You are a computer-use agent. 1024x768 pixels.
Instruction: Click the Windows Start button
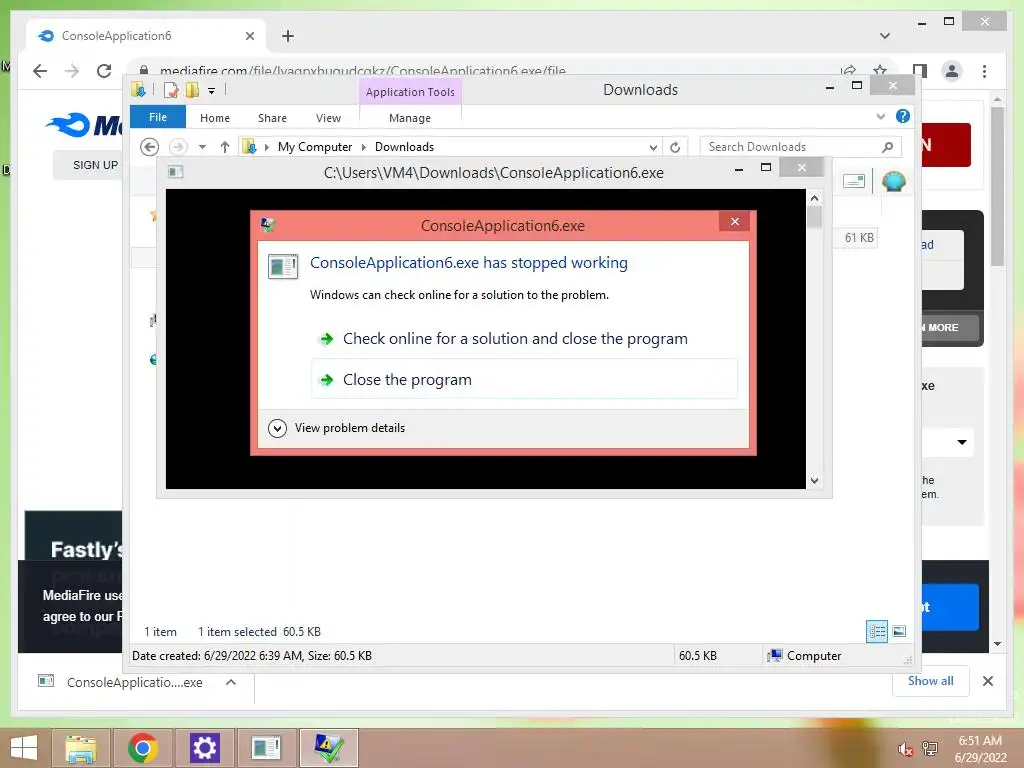point(24,748)
